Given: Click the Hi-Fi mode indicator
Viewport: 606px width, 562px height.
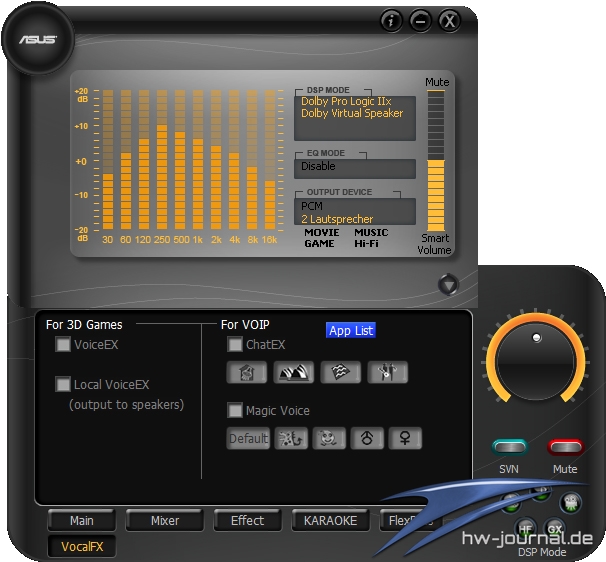Looking at the screenshot, I should point(366,244).
